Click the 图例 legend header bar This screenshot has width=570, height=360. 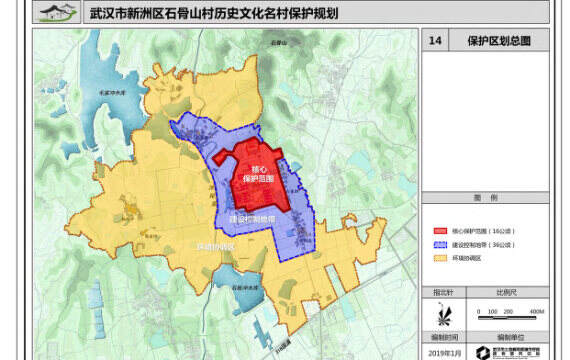[x=485, y=198]
